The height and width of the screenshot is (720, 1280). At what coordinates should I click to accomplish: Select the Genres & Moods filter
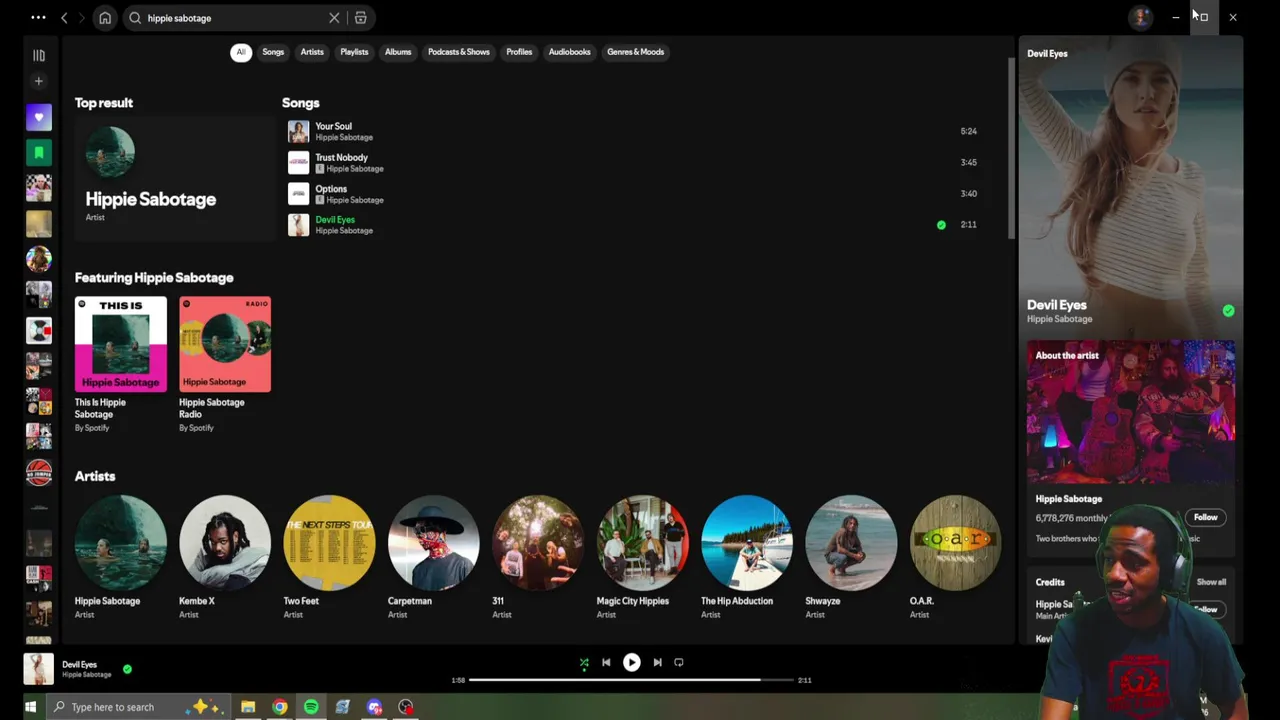coord(636,52)
